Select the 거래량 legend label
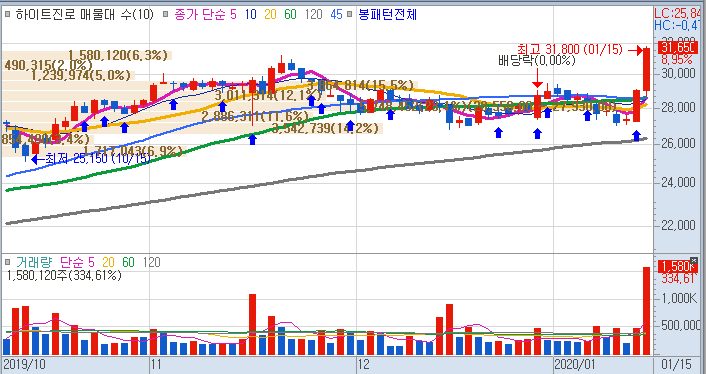Screen dimensions: 706x374 point(34,262)
